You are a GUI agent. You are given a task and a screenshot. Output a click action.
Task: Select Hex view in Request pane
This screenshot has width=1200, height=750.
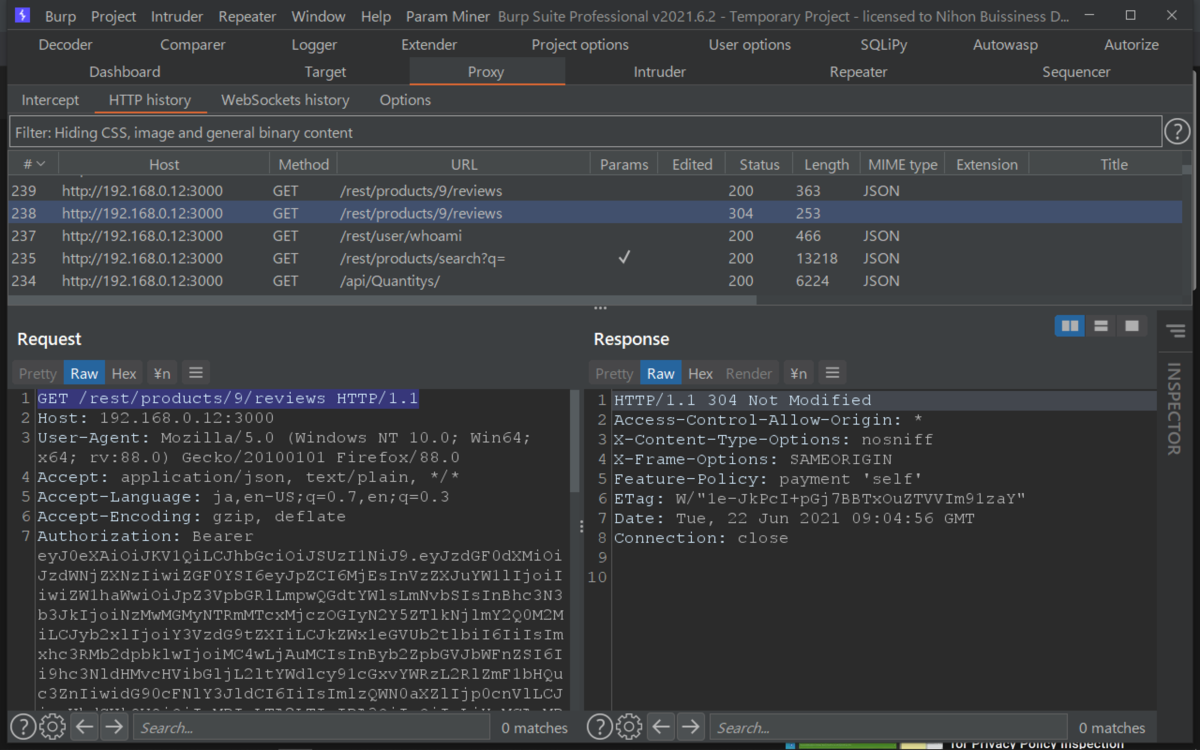pos(124,373)
